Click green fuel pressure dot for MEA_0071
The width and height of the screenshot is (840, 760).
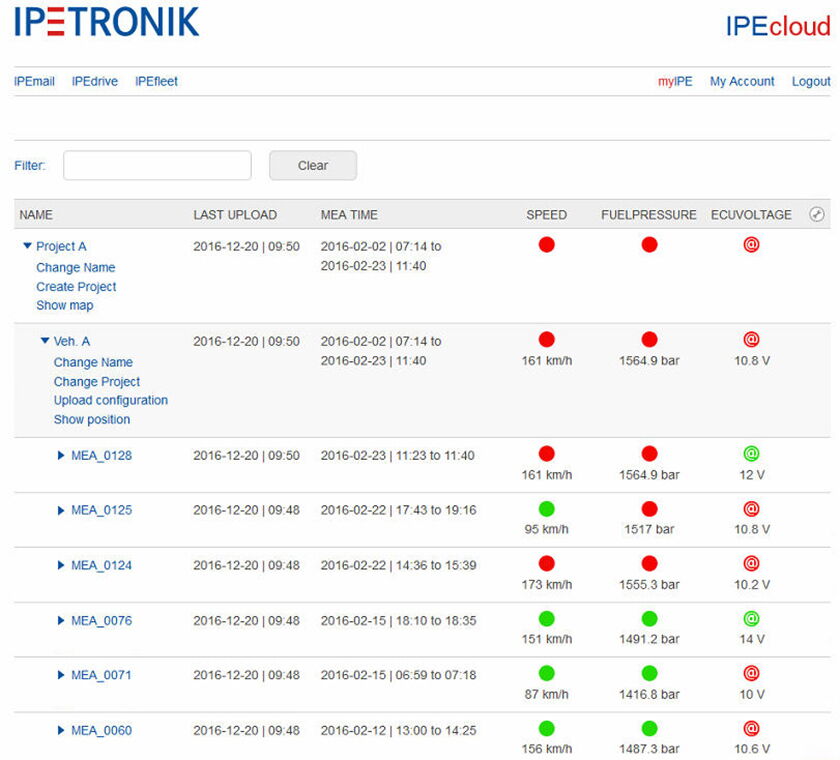(x=649, y=674)
